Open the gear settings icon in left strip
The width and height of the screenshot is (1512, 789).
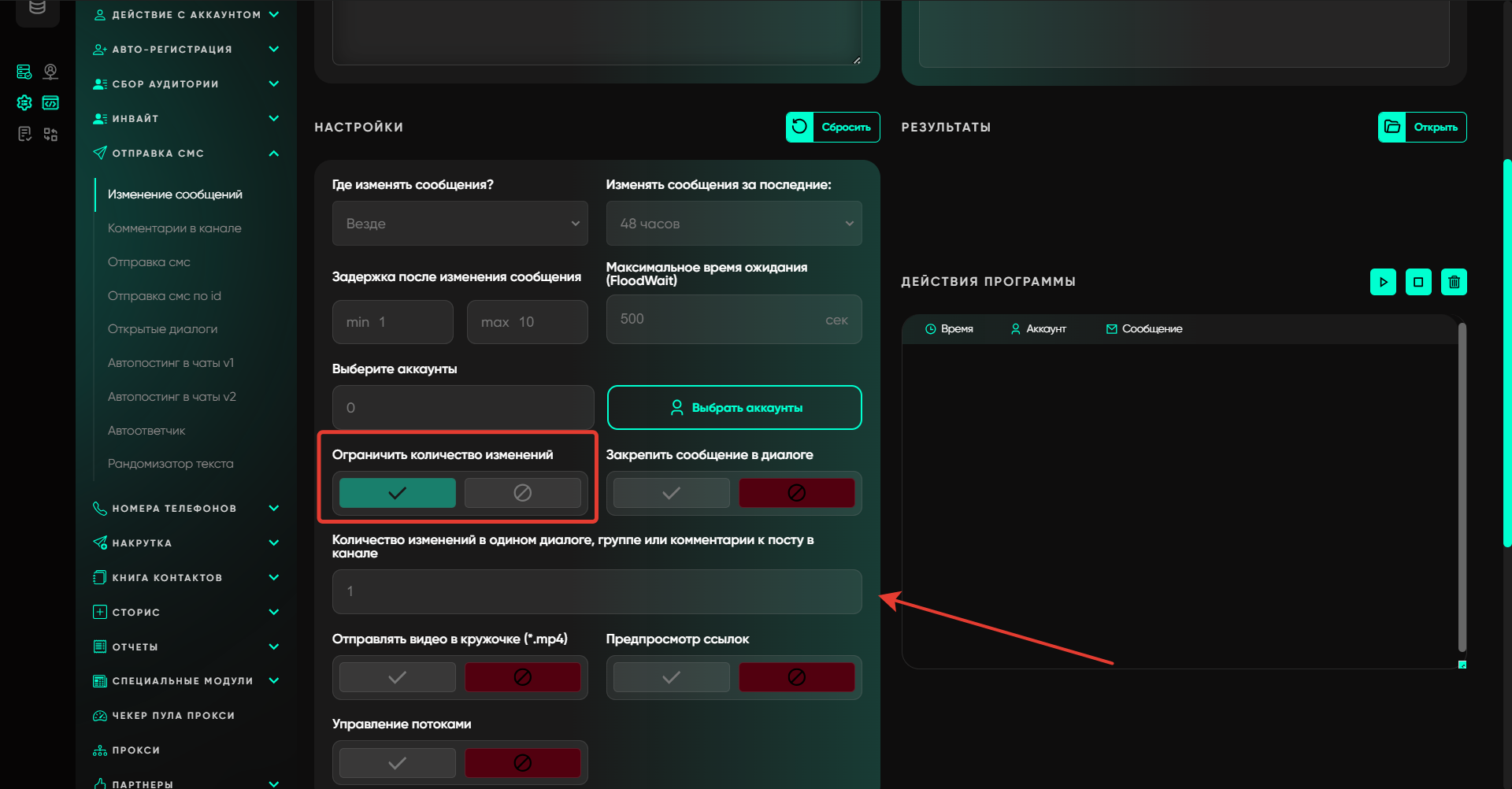24,102
